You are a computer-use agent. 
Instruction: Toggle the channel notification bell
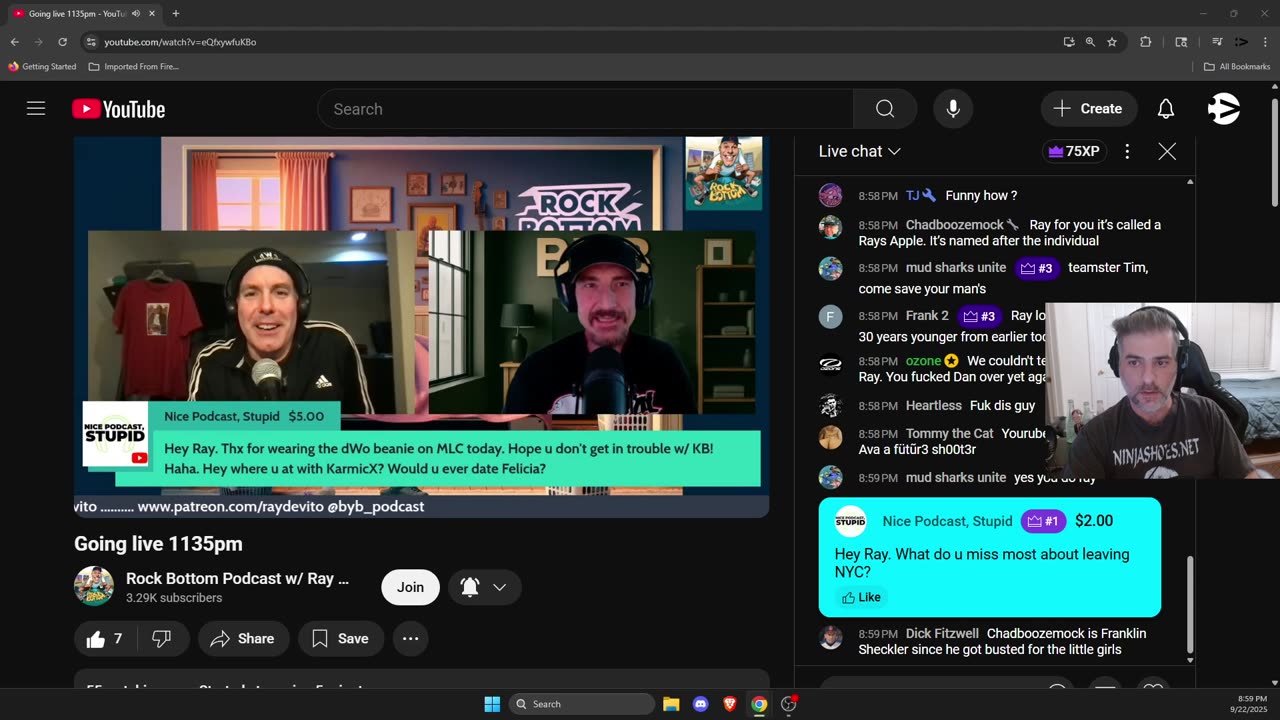470,587
